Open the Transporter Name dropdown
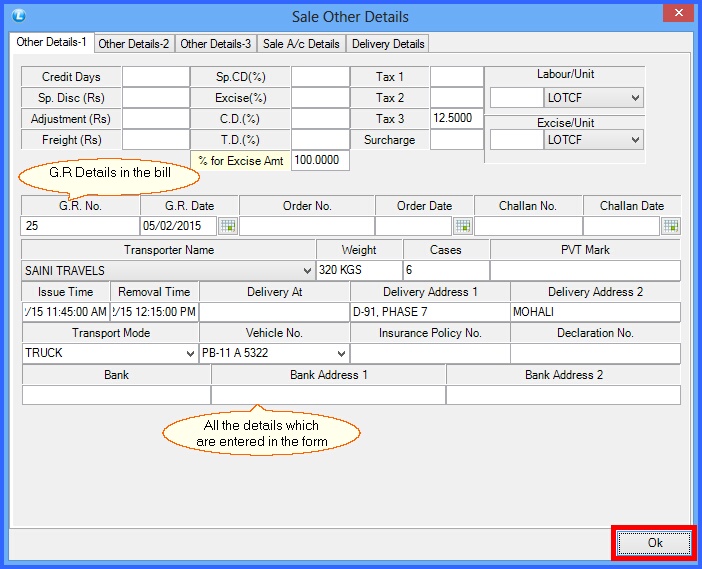The image size is (702, 569). 307,270
